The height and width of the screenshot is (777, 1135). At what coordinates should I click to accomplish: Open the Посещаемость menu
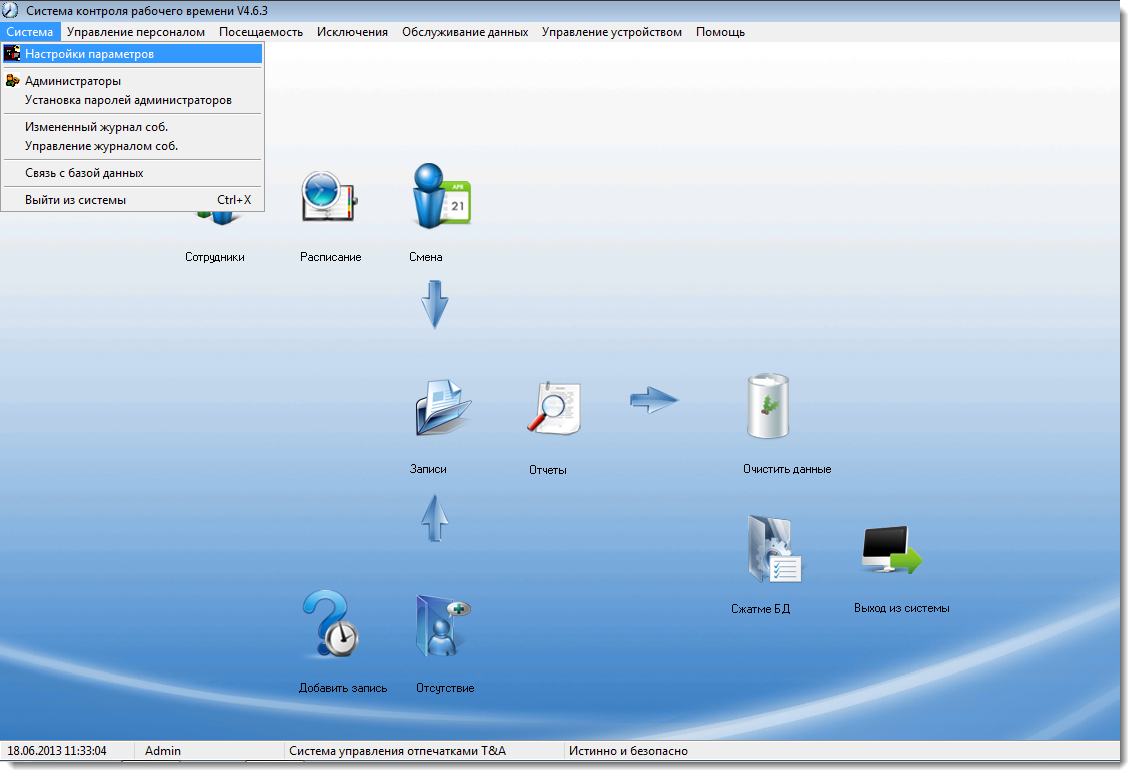261,32
